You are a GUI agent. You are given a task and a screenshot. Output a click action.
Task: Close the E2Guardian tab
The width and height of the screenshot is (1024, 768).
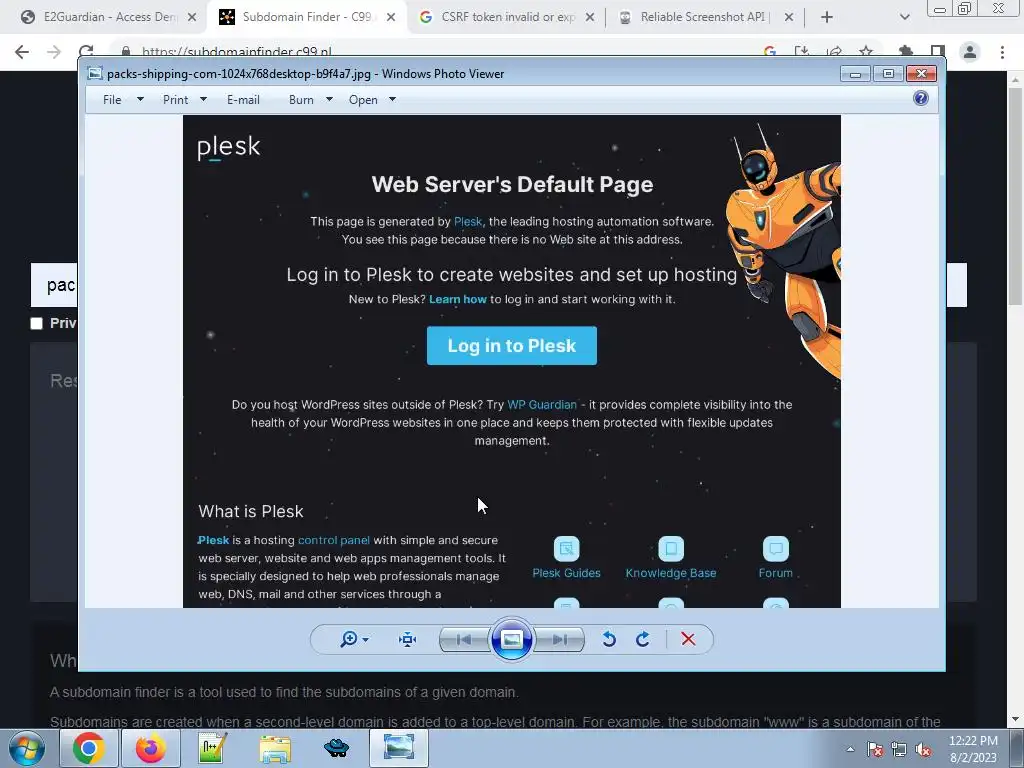[192, 18]
